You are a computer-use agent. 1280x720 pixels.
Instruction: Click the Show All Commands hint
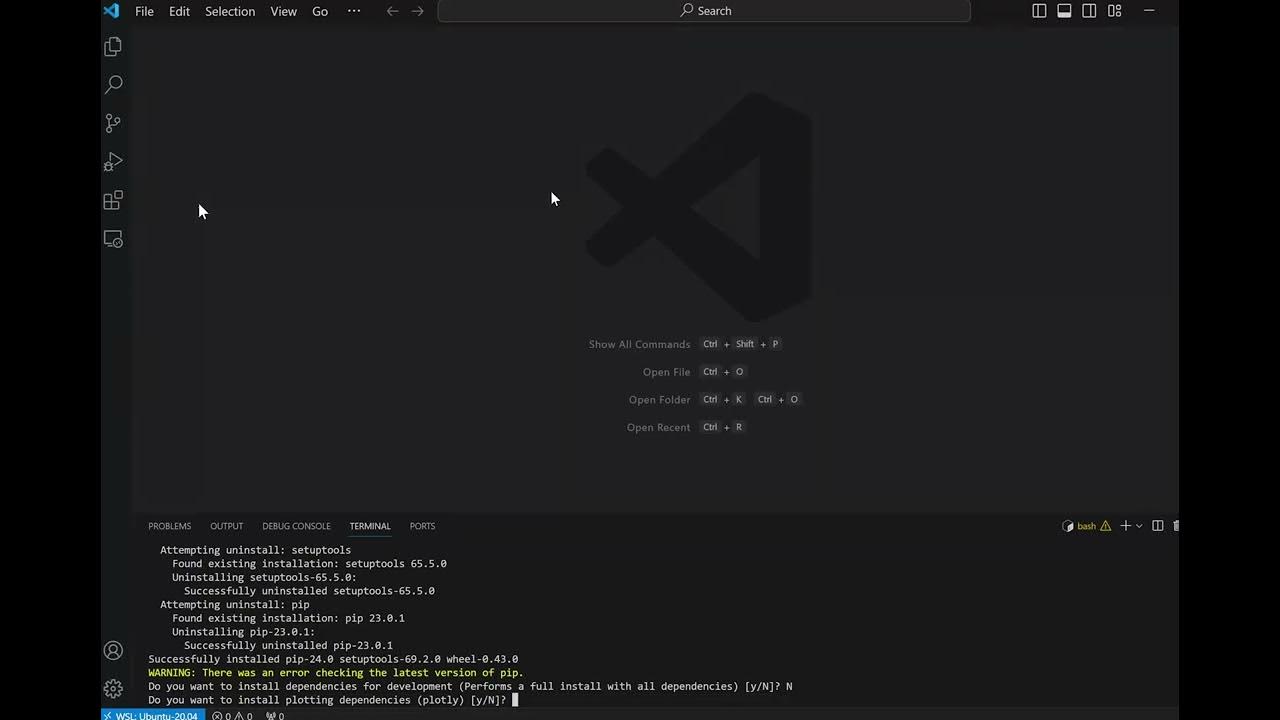[x=639, y=344]
